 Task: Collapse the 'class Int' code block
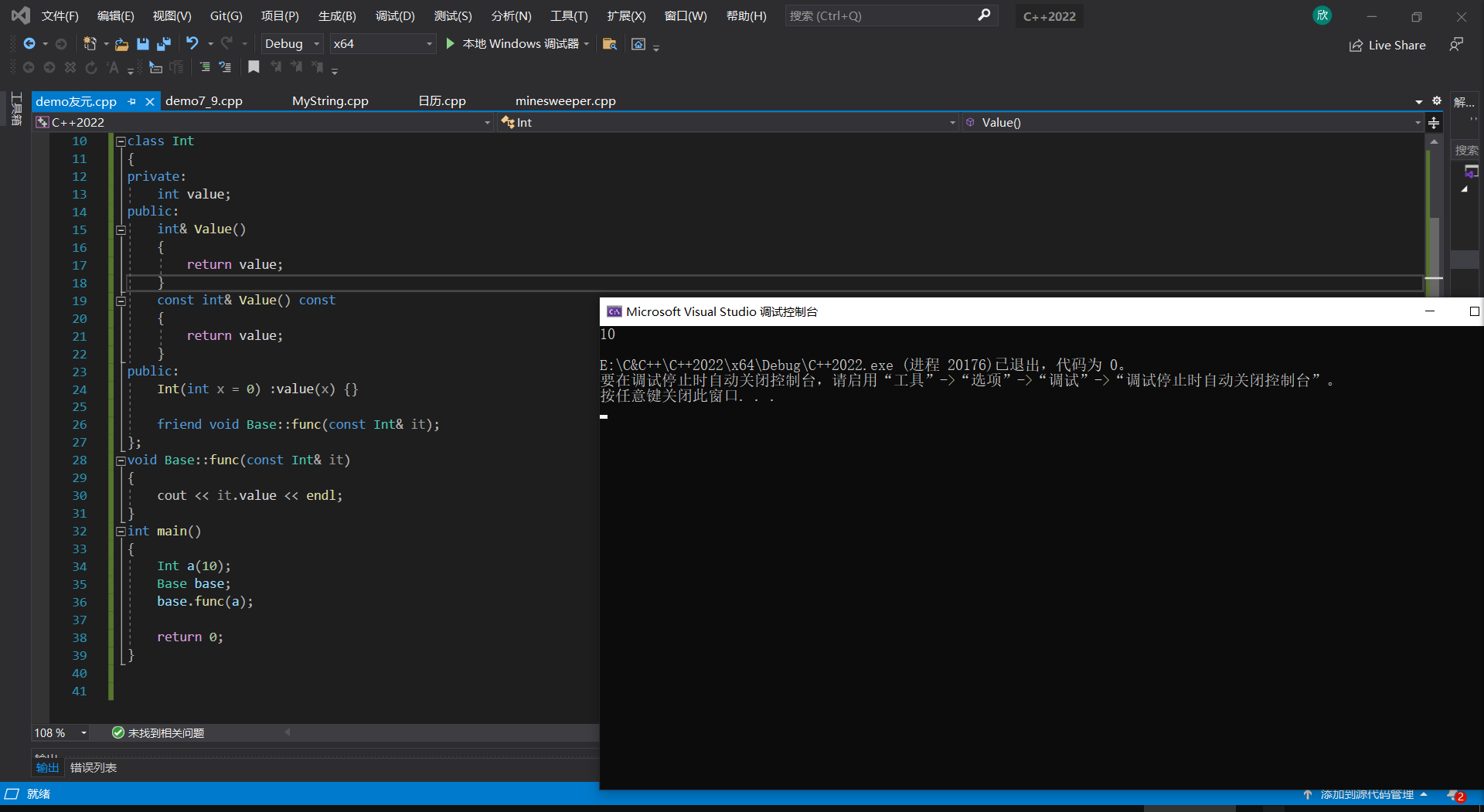121,141
